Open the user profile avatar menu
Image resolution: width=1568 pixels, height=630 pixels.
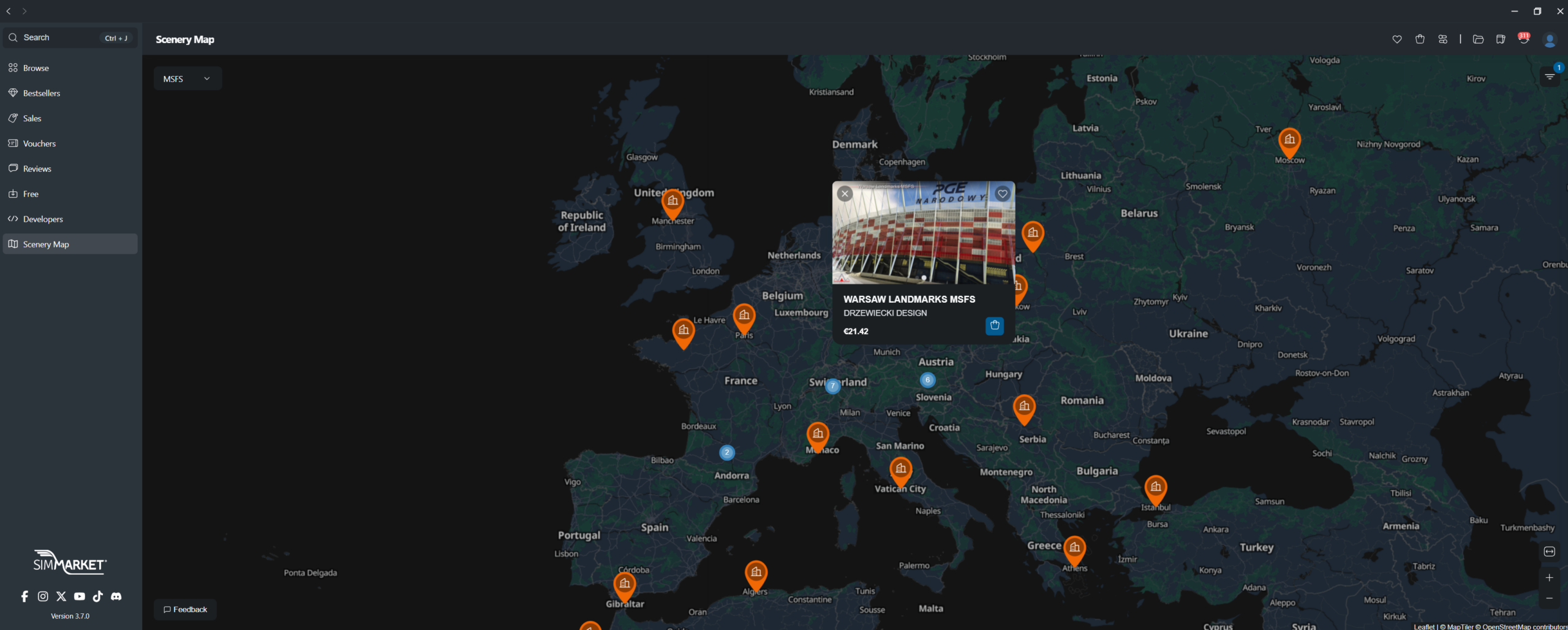click(1550, 40)
